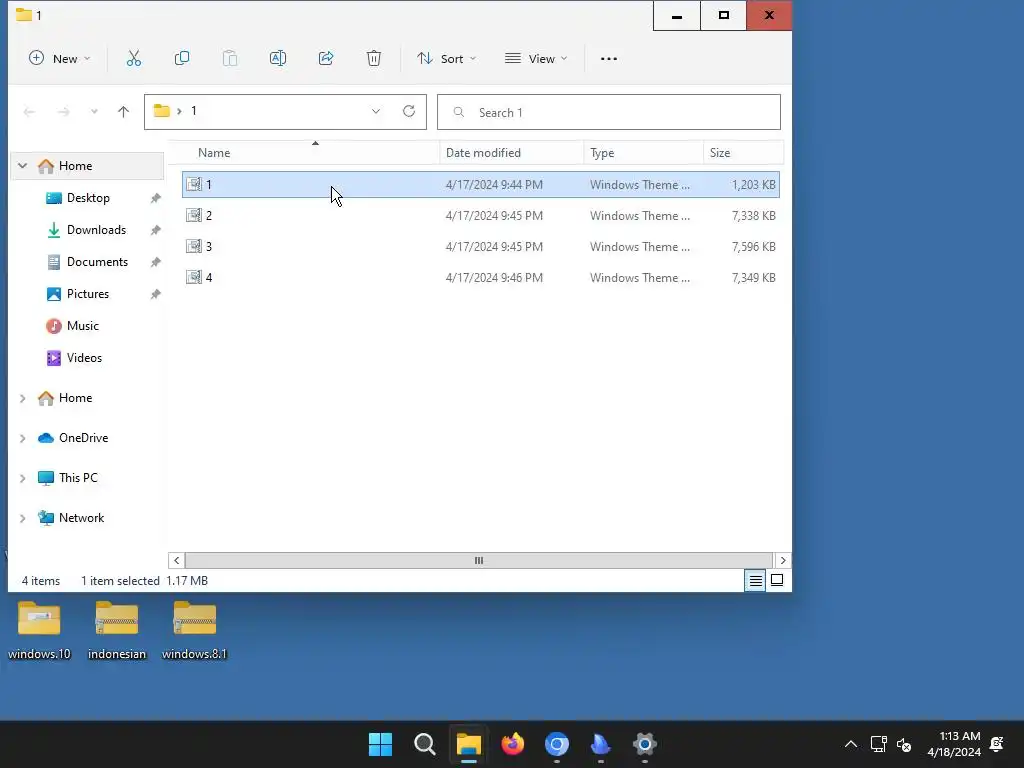Click scrollbar right arrow button

783,560
